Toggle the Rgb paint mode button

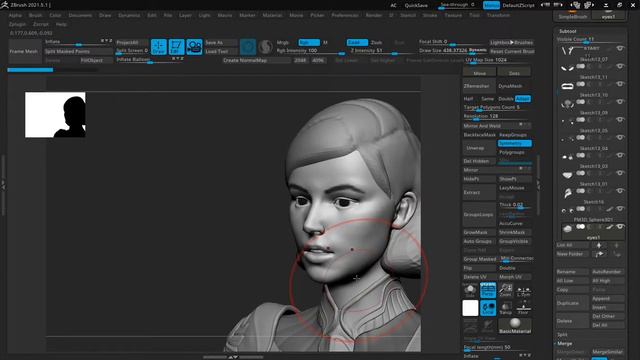coord(309,42)
